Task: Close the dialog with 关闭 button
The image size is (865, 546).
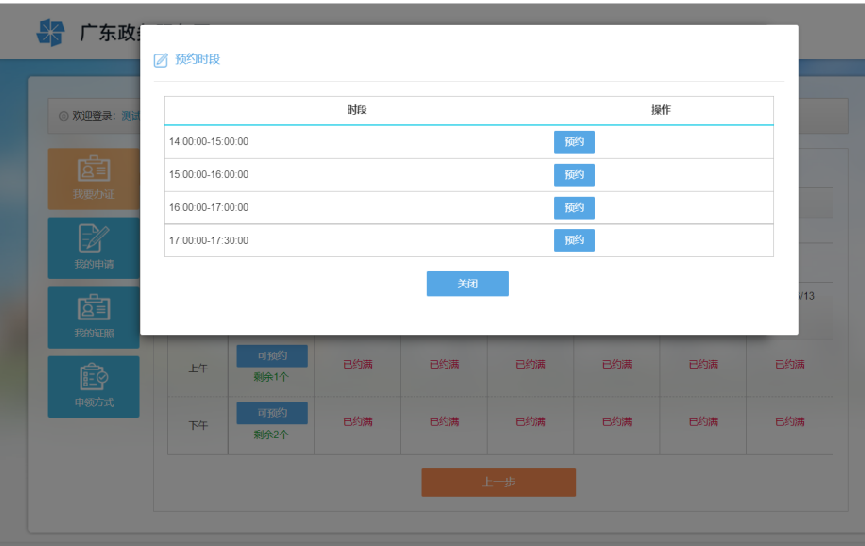Action: [x=467, y=284]
